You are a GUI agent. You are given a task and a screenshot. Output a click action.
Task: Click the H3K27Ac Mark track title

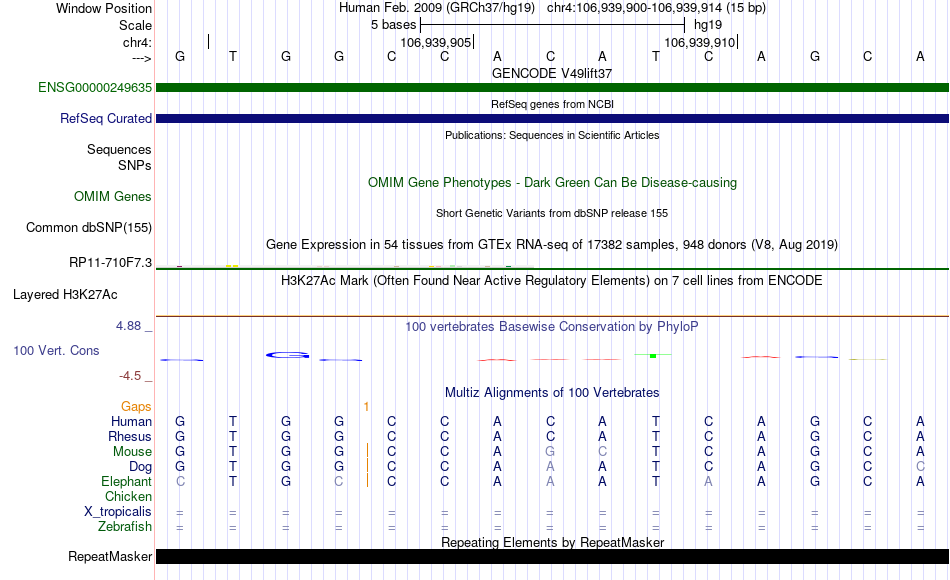click(552, 281)
